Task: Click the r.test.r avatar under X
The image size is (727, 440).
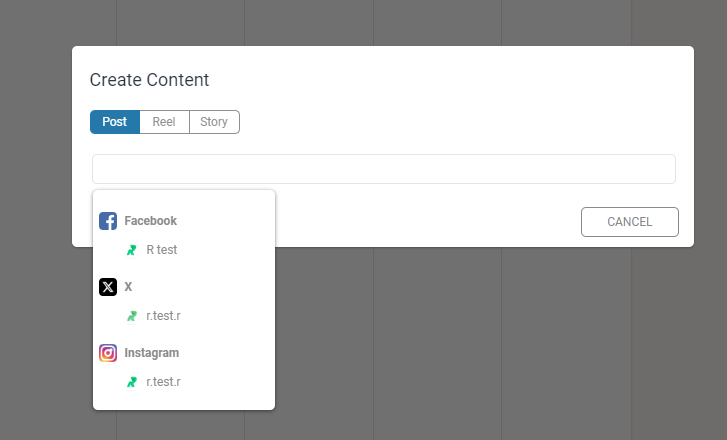Action: [x=132, y=316]
